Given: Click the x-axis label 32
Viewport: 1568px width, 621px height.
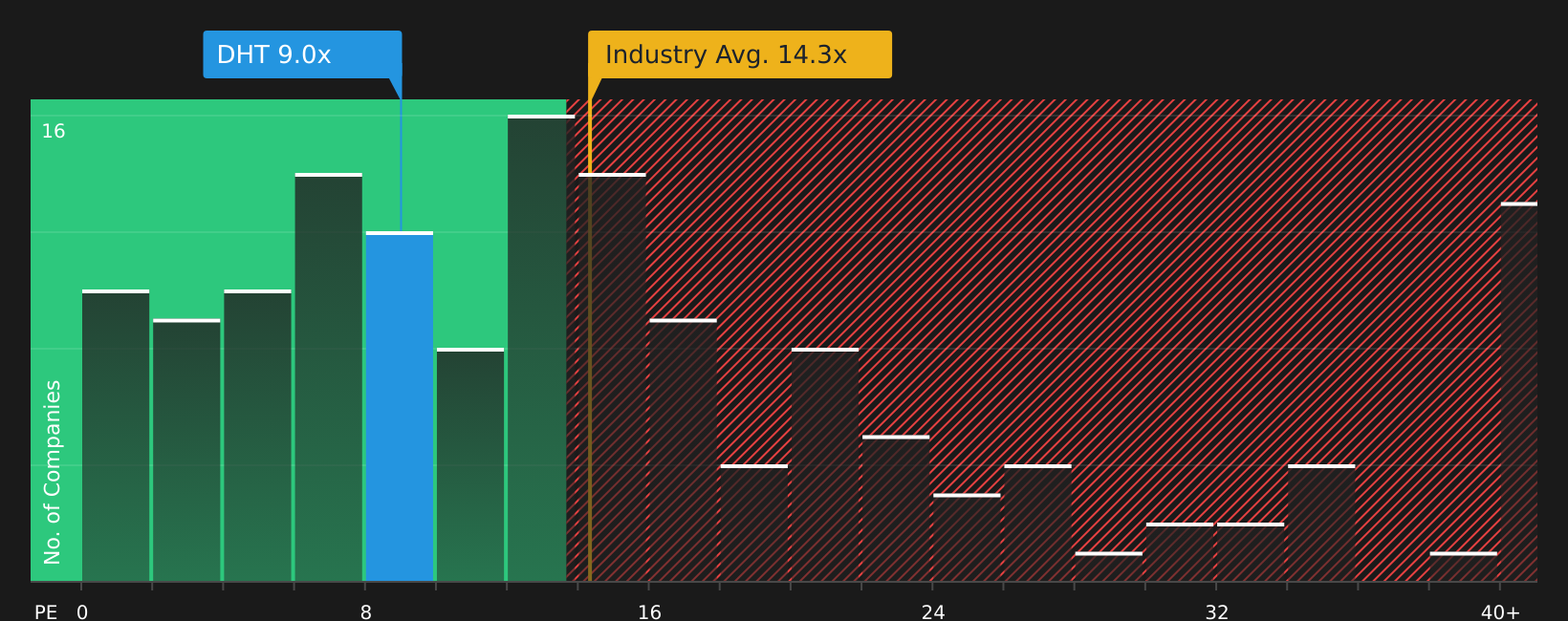Looking at the screenshot, I should point(1216,612).
